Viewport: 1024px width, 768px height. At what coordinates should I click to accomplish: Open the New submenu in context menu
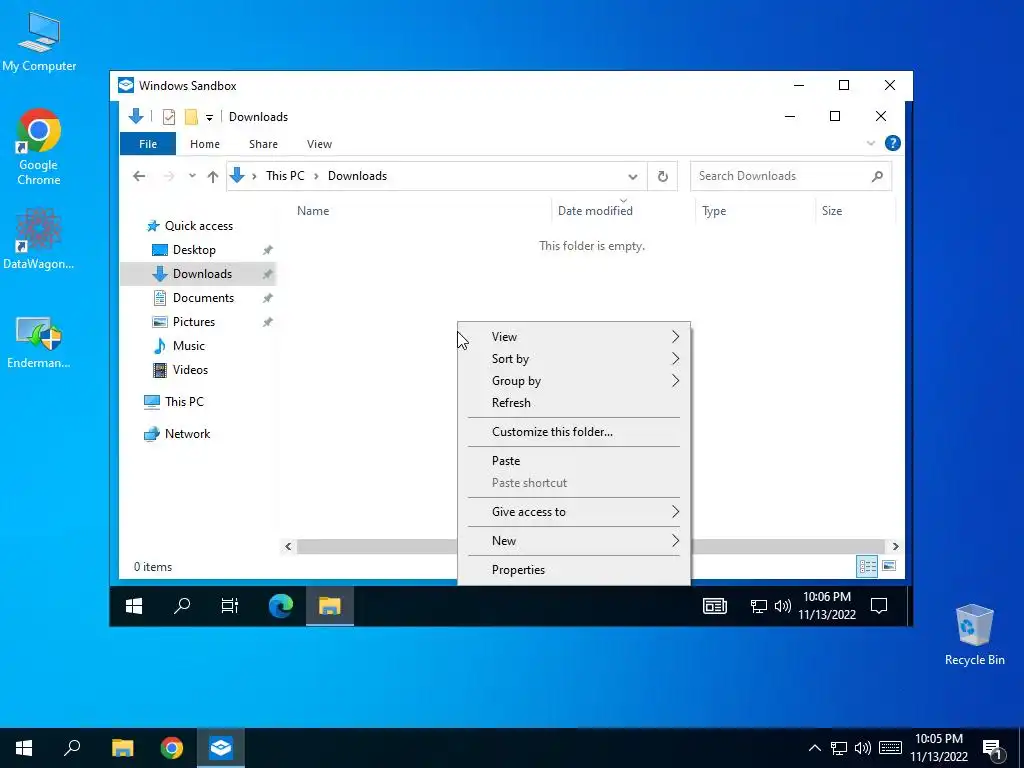coord(574,541)
